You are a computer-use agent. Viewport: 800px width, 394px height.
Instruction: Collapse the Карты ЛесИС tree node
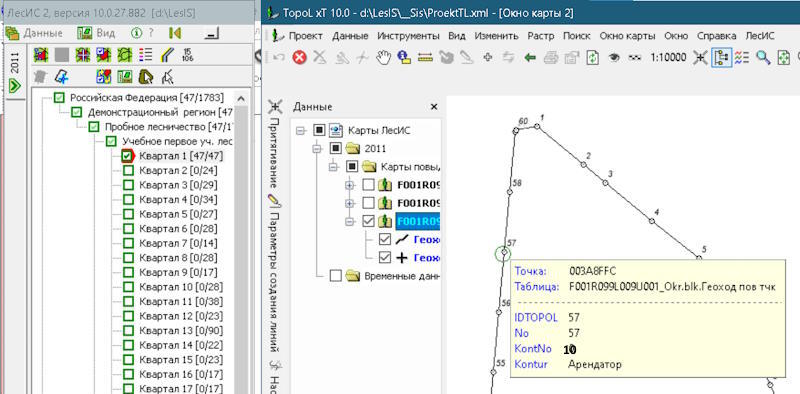[301, 131]
